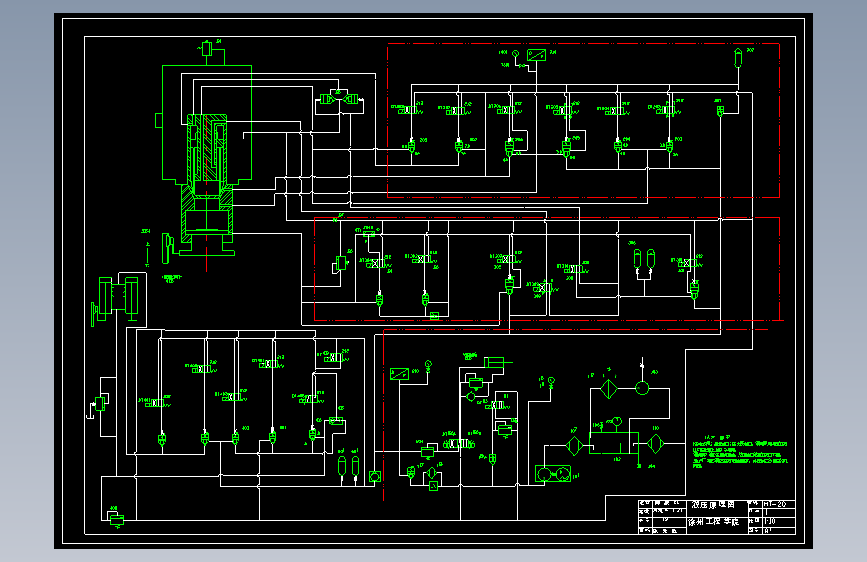
Task: Select drawing number HT-20 in title block
Action: [x=775, y=504]
